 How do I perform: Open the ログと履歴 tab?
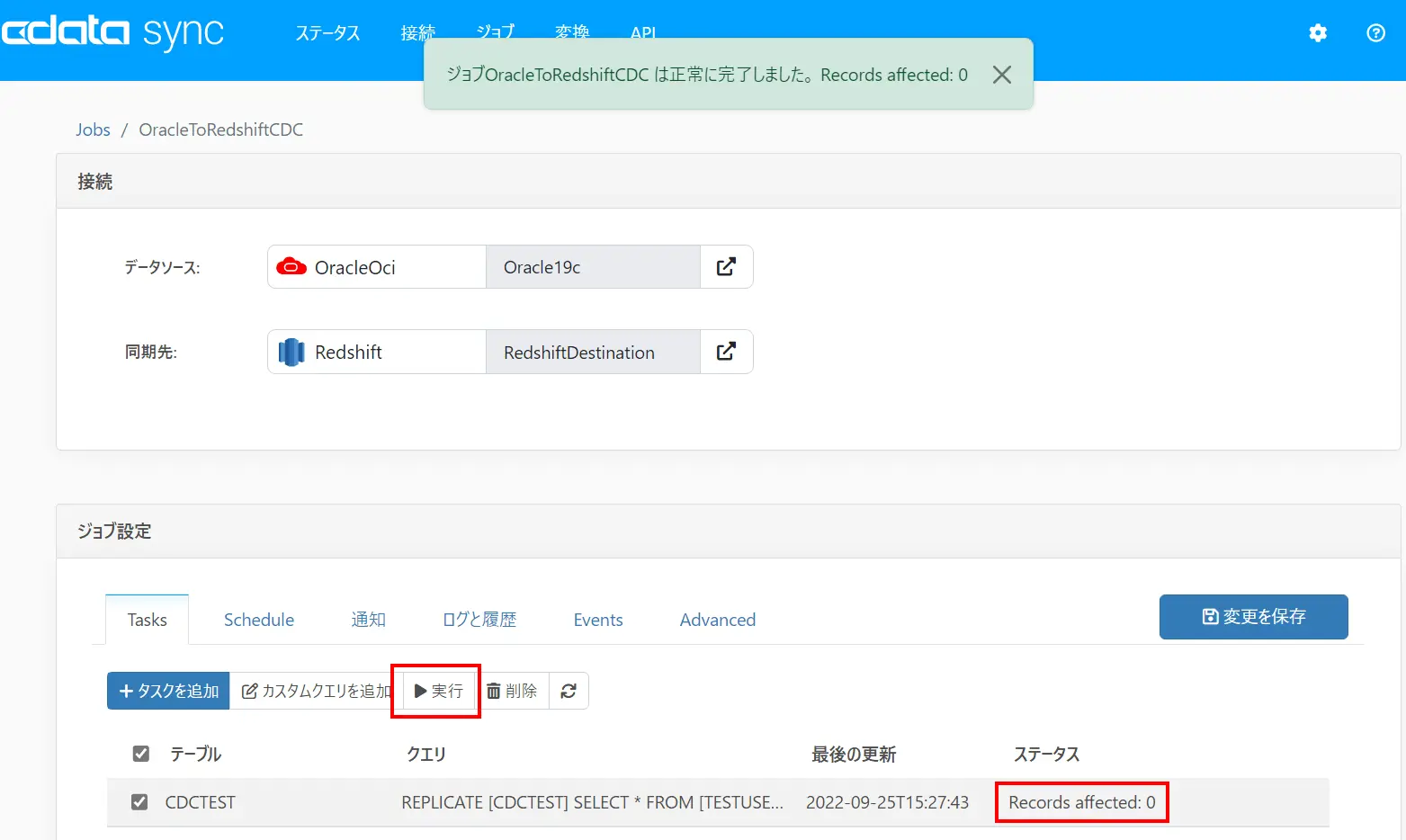[x=479, y=620]
